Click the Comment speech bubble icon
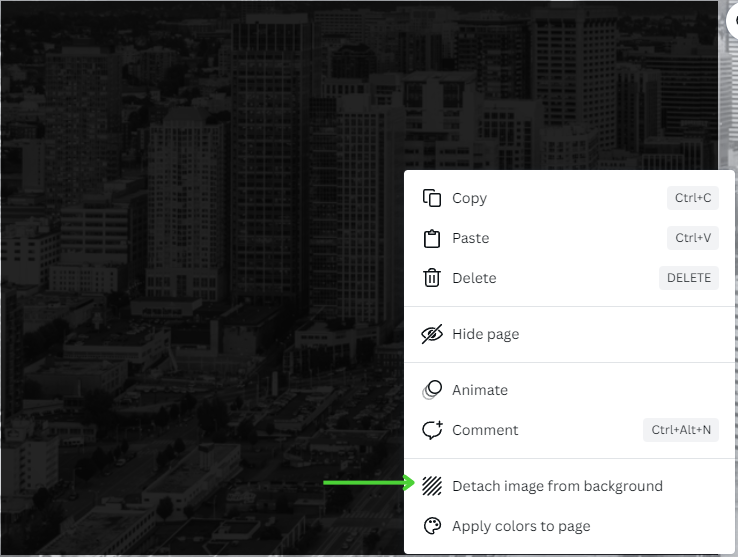The height and width of the screenshot is (557, 738). (432, 430)
